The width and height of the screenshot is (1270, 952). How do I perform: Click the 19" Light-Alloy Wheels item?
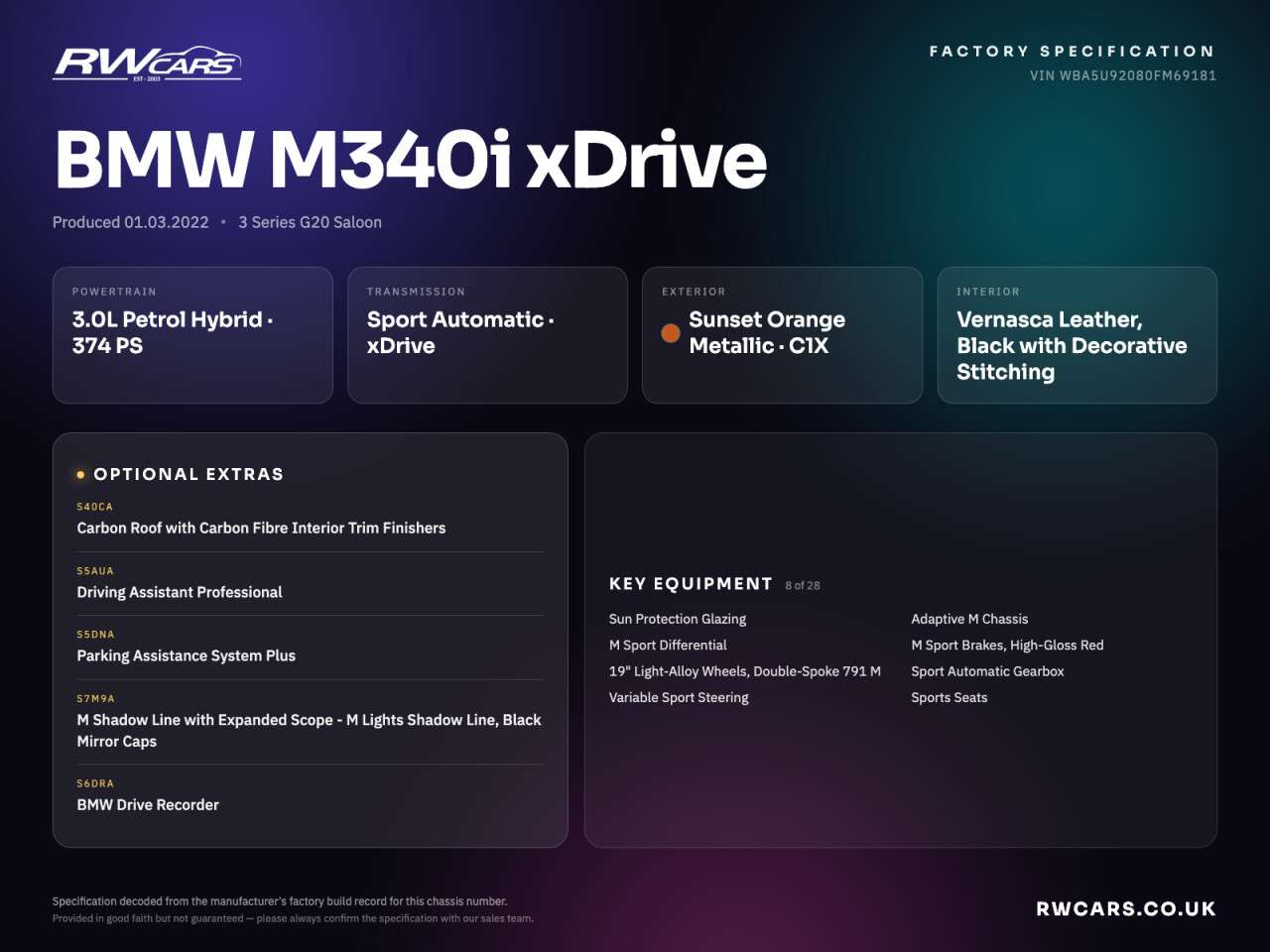(x=745, y=671)
